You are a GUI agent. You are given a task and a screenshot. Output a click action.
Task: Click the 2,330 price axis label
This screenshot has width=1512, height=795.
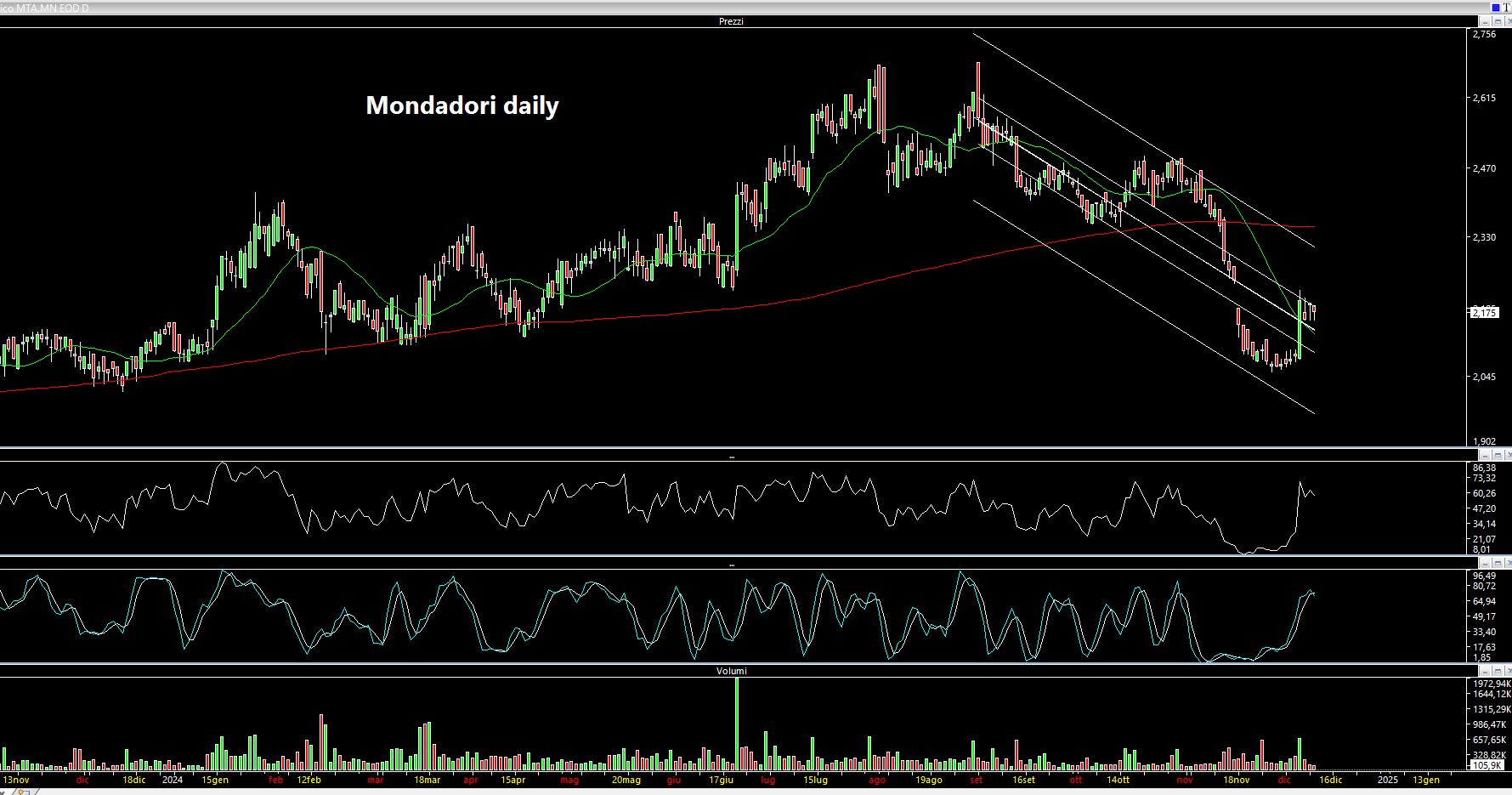point(1484,237)
